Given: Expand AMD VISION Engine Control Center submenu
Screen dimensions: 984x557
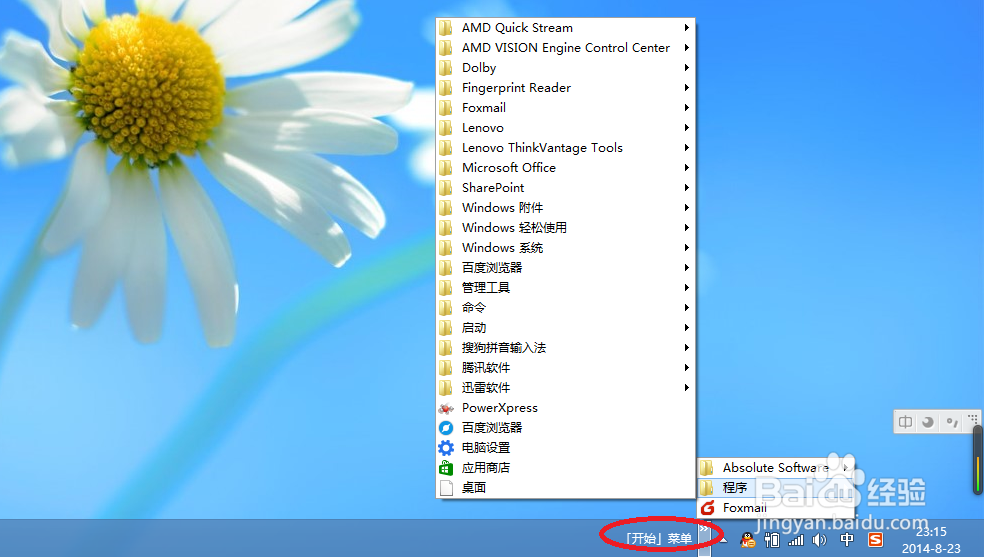Looking at the screenshot, I should [565, 48].
